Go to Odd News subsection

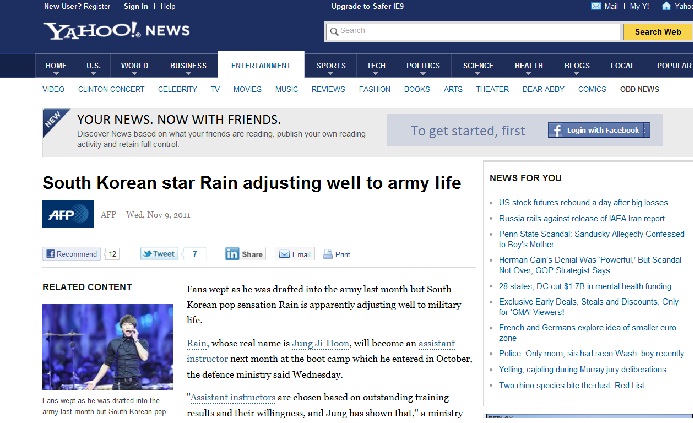pyautogui.click(x=640, y=89)
